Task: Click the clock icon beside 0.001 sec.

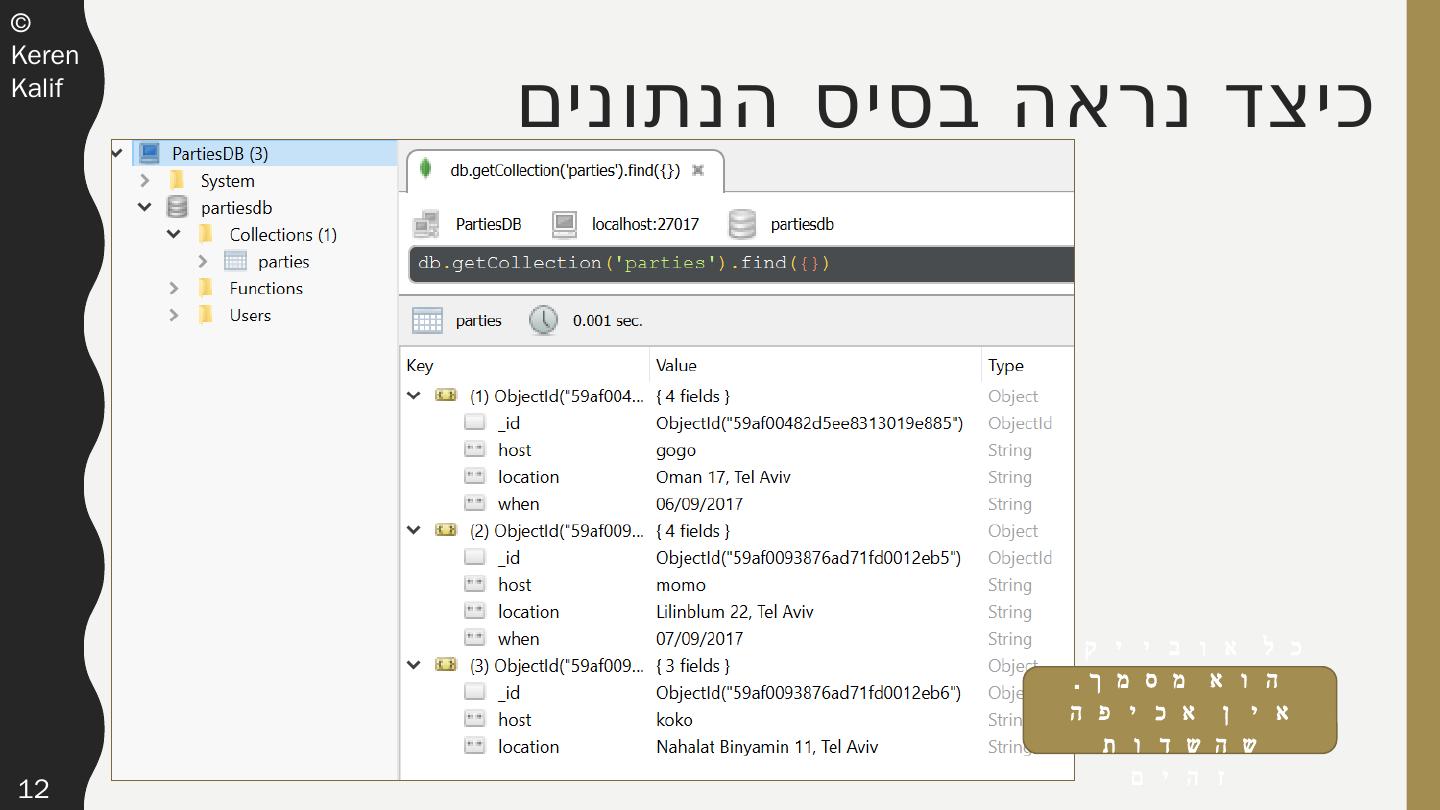Action: (x=543, y=321)
